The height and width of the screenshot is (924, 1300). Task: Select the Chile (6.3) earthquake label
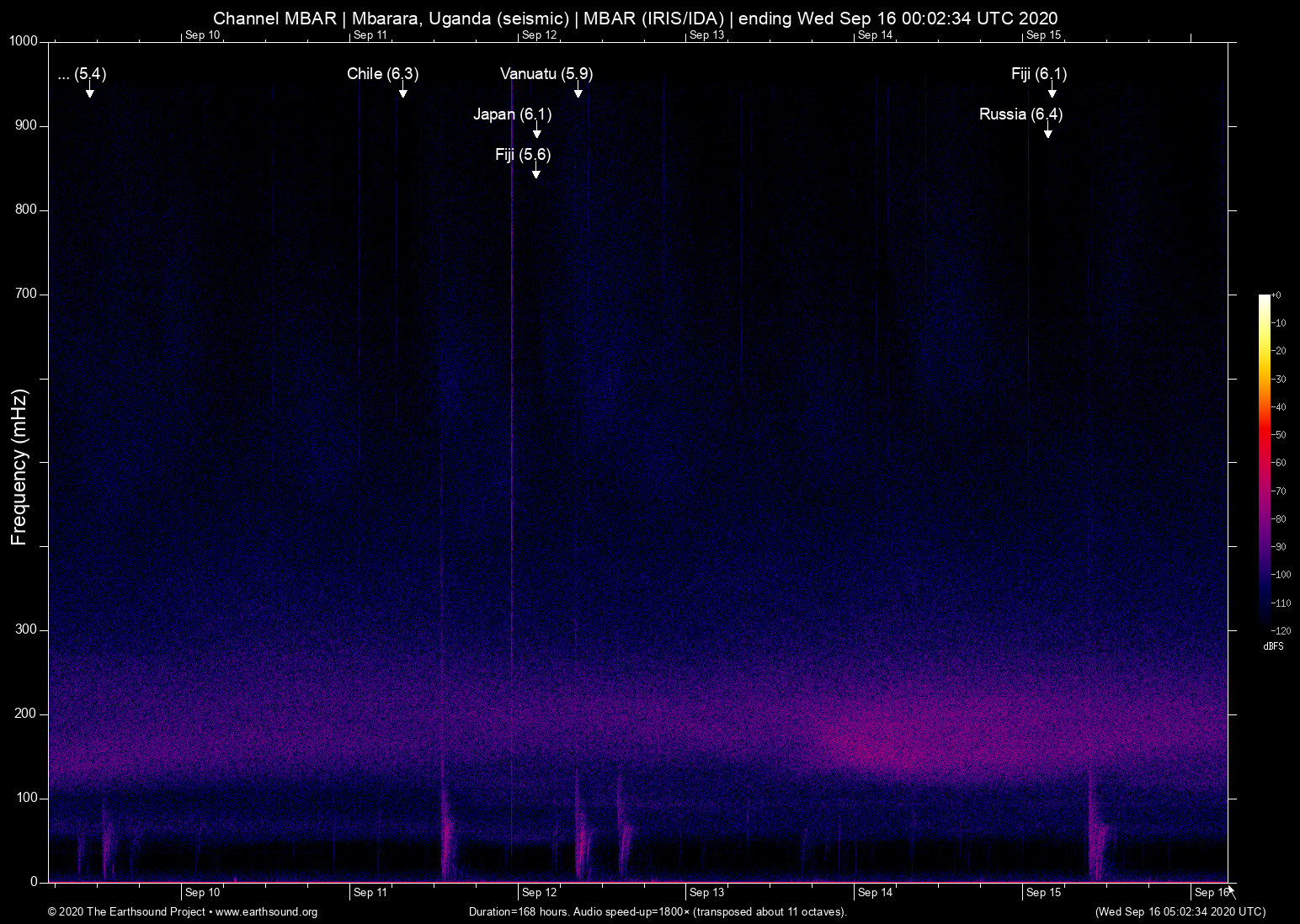(x=382, y=74)
